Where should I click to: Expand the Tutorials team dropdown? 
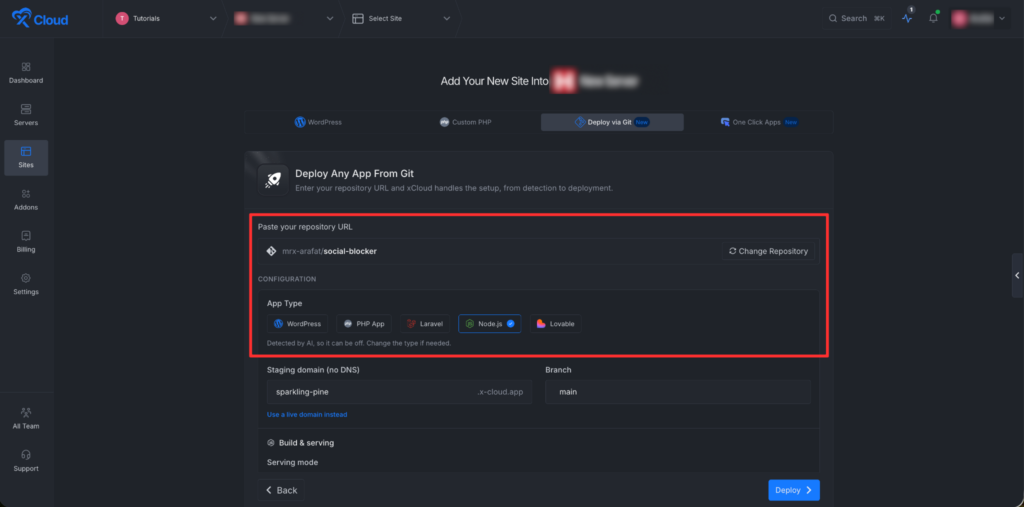[167, 18]
